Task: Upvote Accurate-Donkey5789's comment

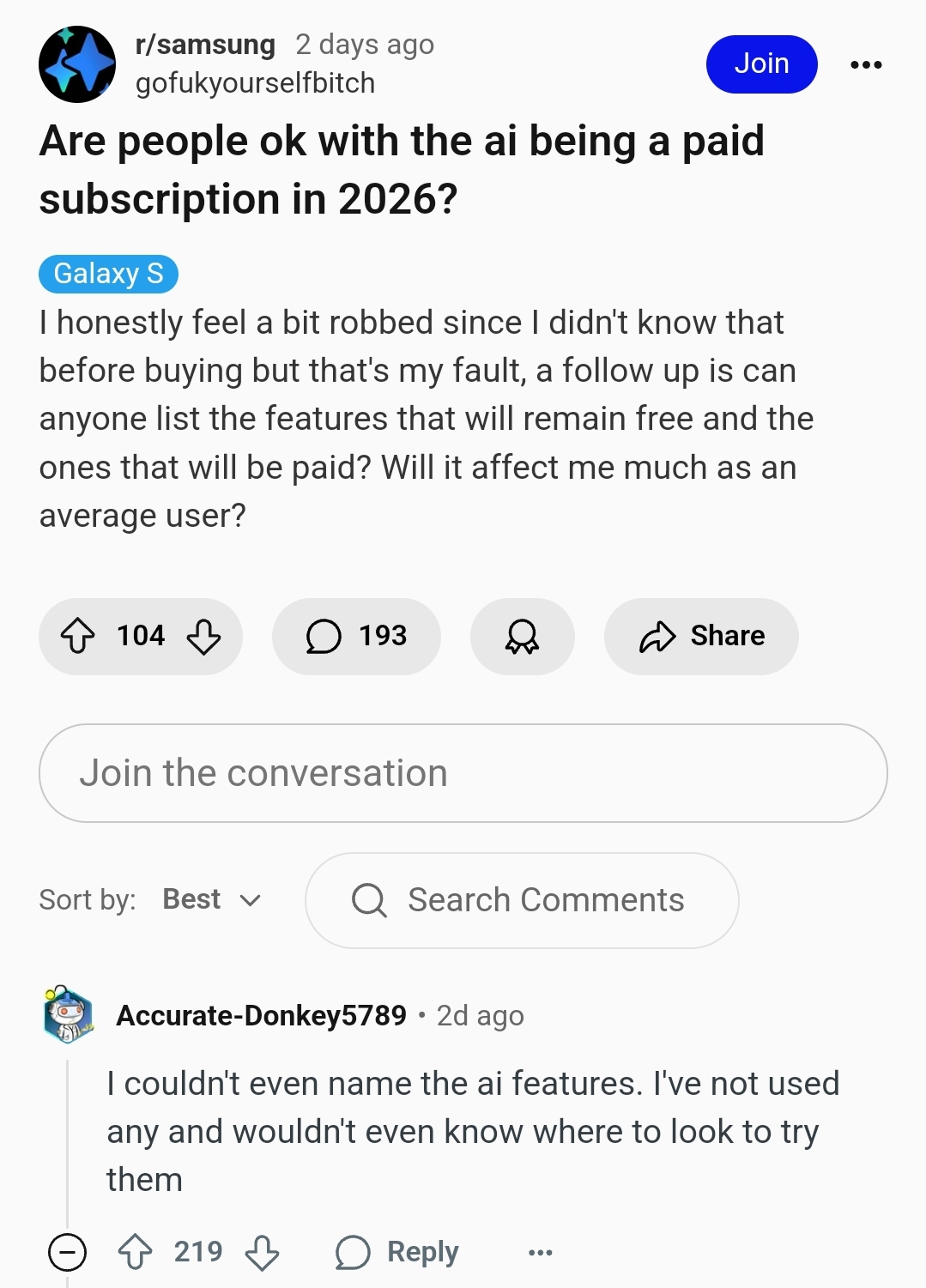Action: point(135,1252)
